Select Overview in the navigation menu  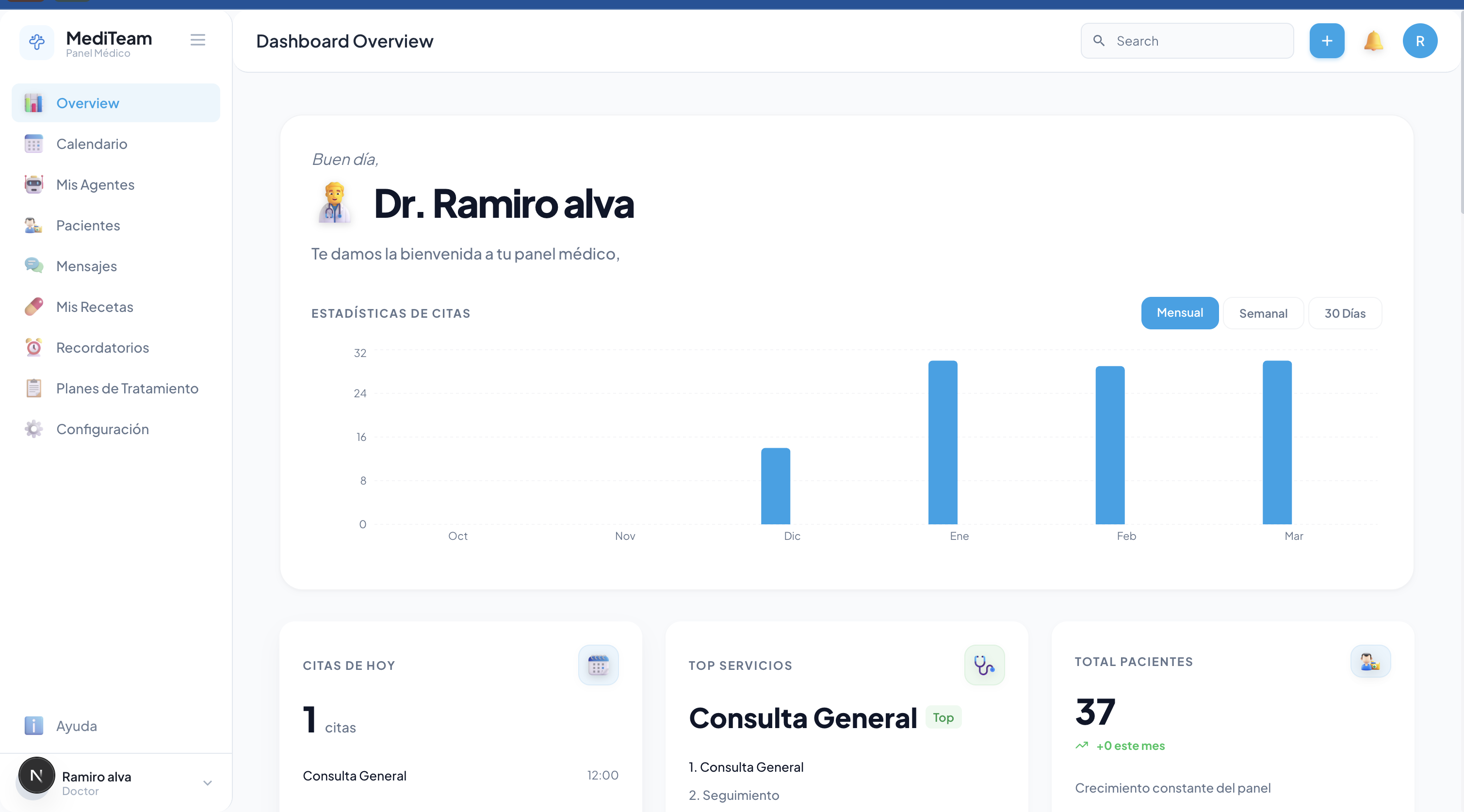[x=87, y=103]
